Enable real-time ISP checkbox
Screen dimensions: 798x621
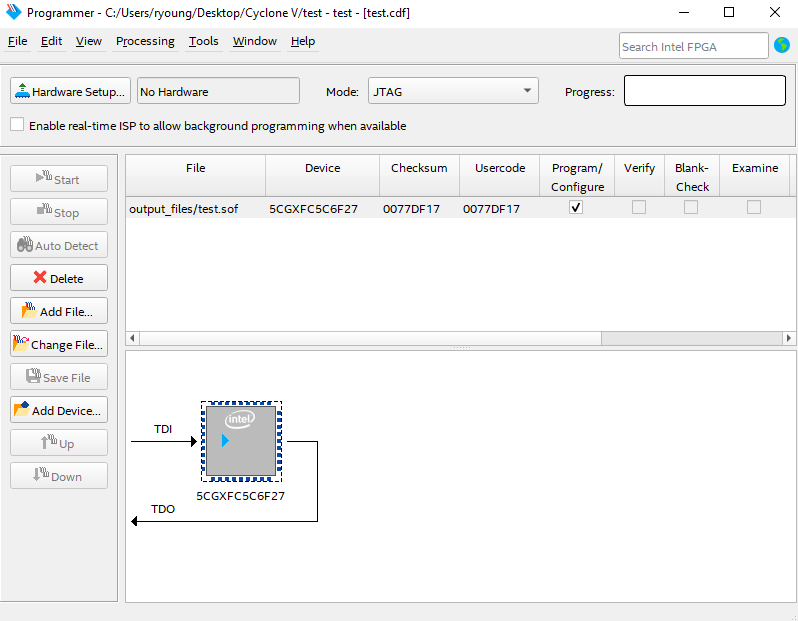pyautogui.click(x=17, y=124)
